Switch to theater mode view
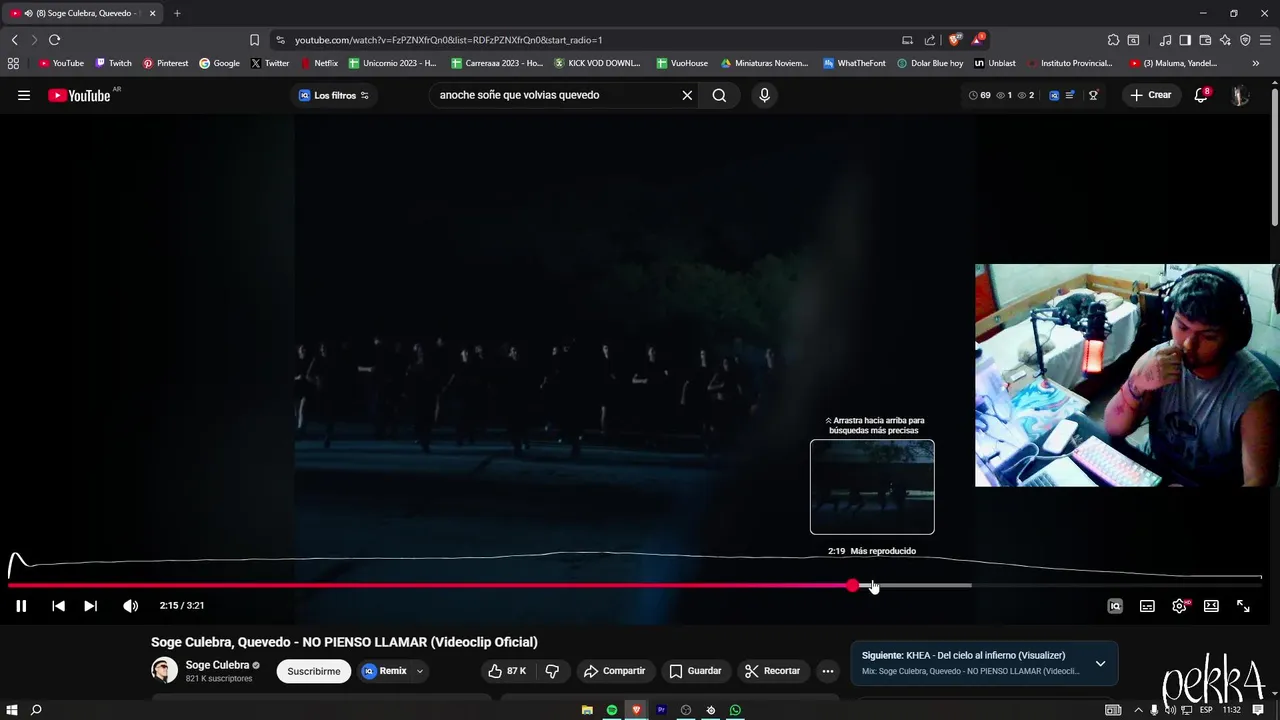The height and width of the screenshot is (720, 1280). (1211, 606)
